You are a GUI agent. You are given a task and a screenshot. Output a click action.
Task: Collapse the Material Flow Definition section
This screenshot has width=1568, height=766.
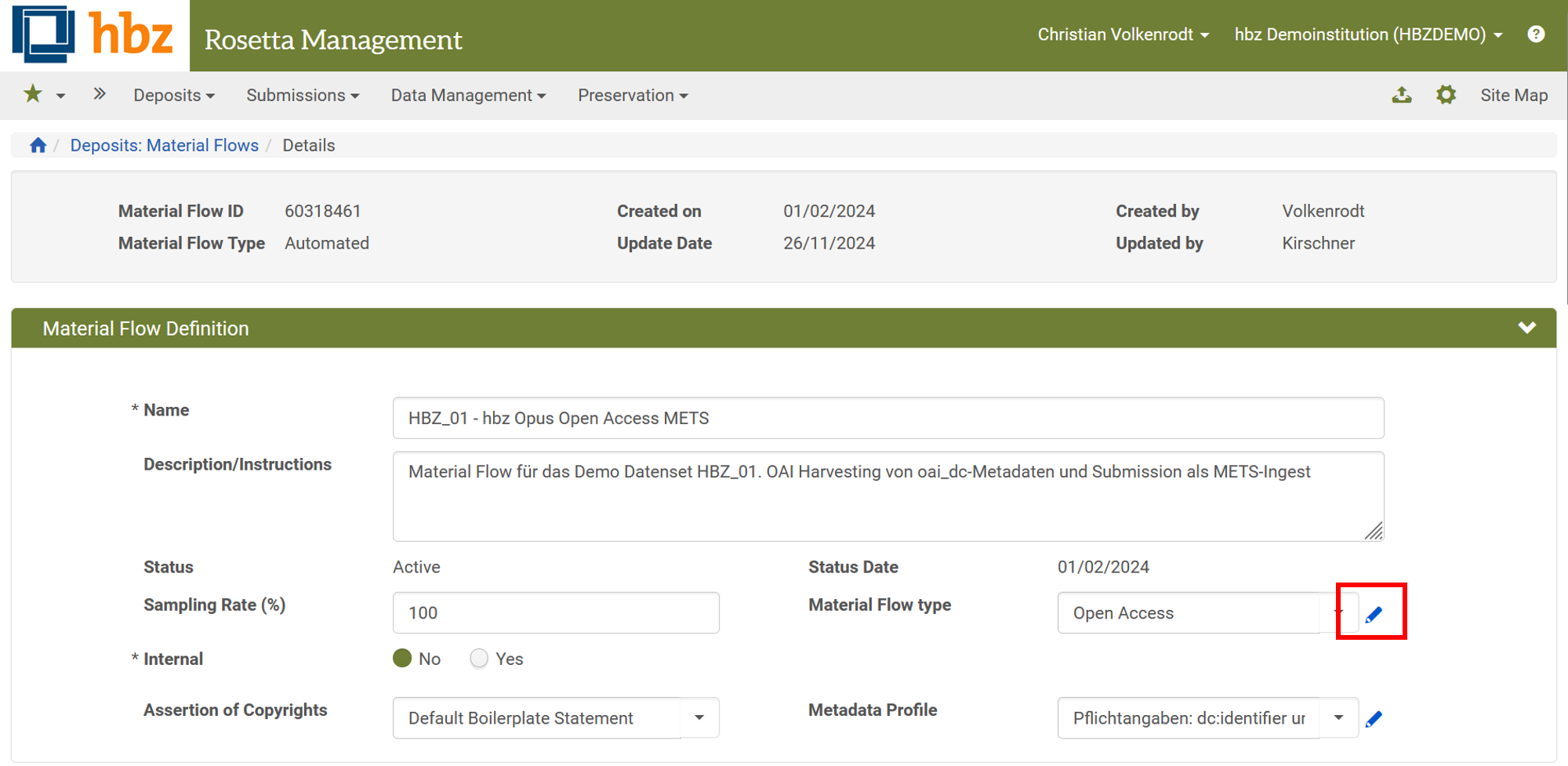coord(1526,328)
